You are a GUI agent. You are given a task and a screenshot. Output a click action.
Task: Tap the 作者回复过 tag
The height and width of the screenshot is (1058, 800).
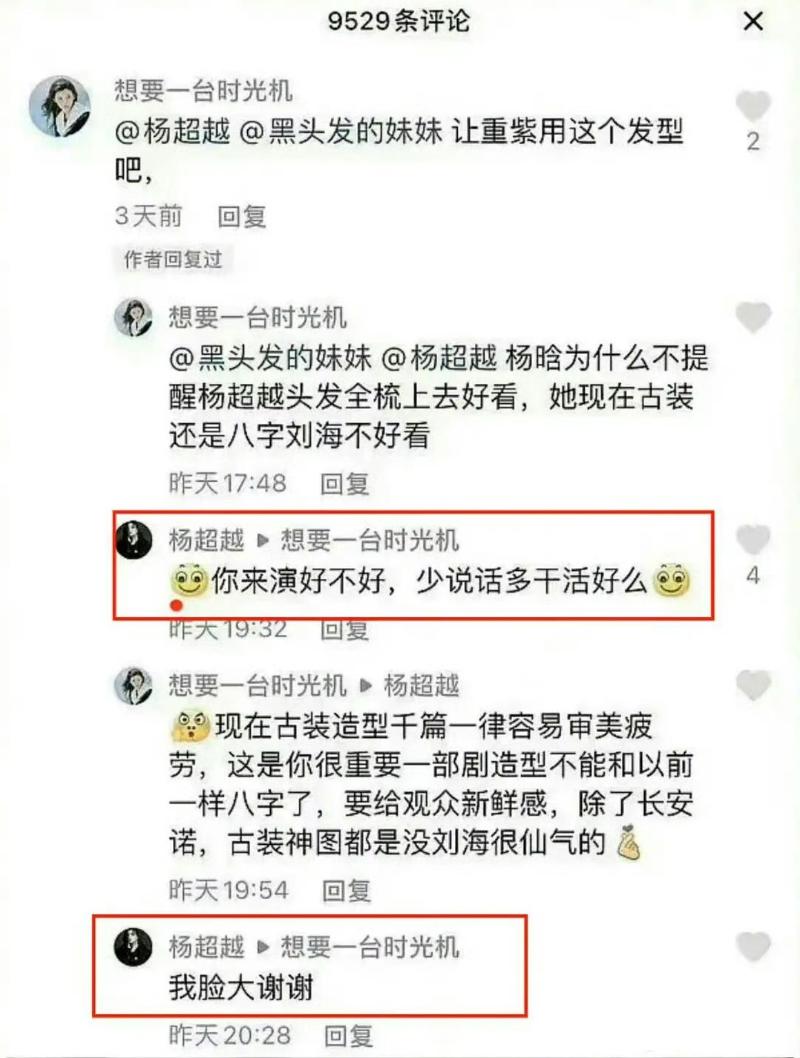173,259
